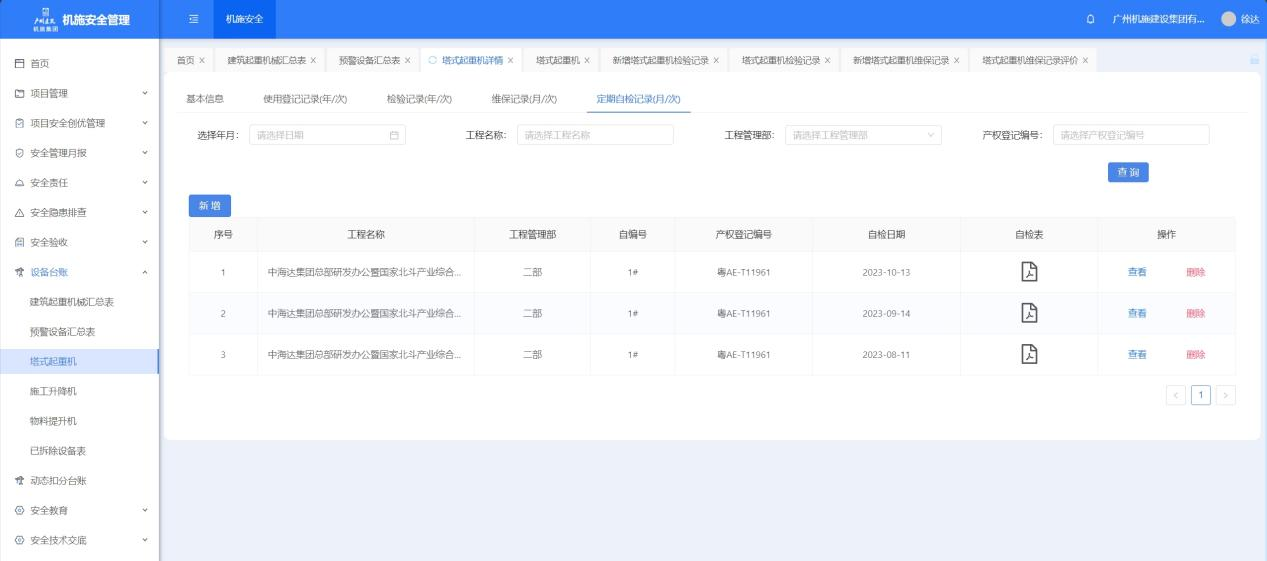Click the 产权登记编号 input field
Viewport: 1267px width, 561px height.
1130,135
